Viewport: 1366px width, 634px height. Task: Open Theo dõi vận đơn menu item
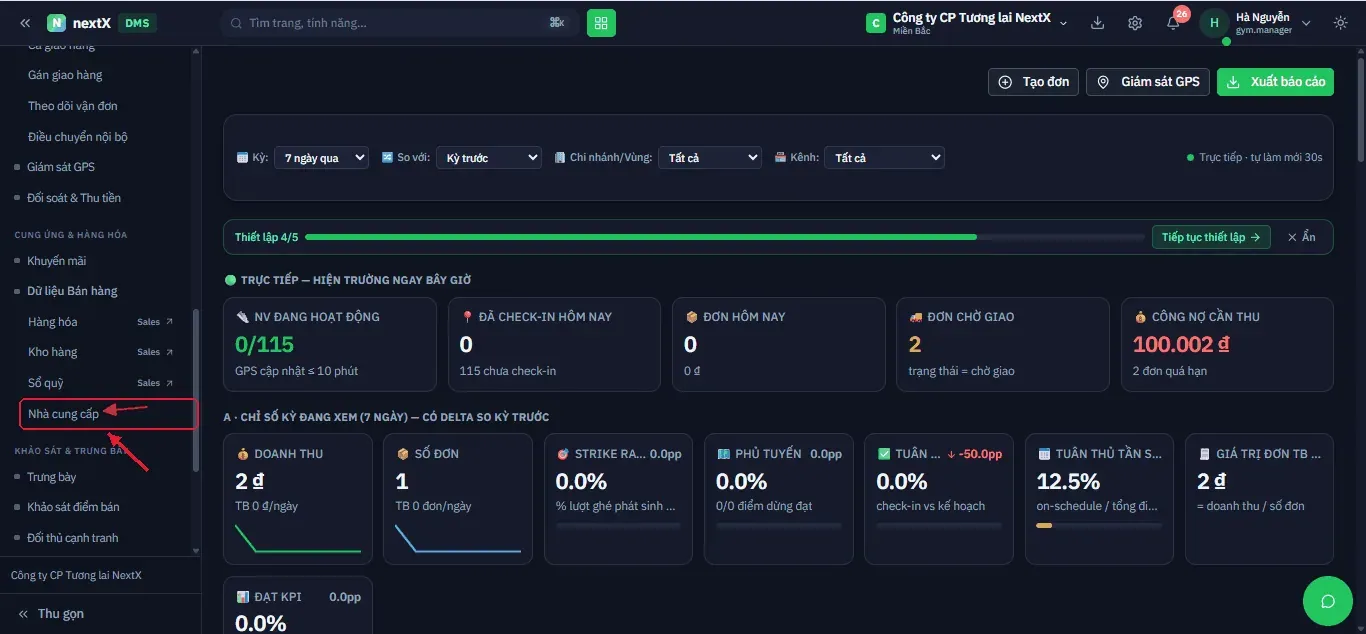(73, 106)
